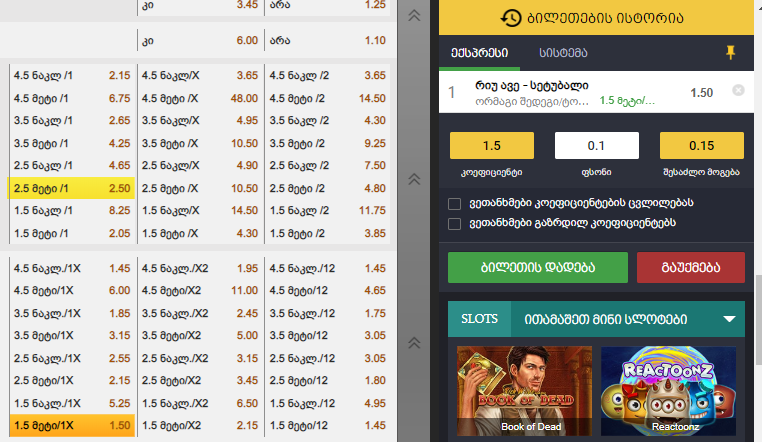Screen dimensions: 762x442
Task: Select 1.5 მეტი /1 odds 2.05
Action: click(x=71, y=234)
